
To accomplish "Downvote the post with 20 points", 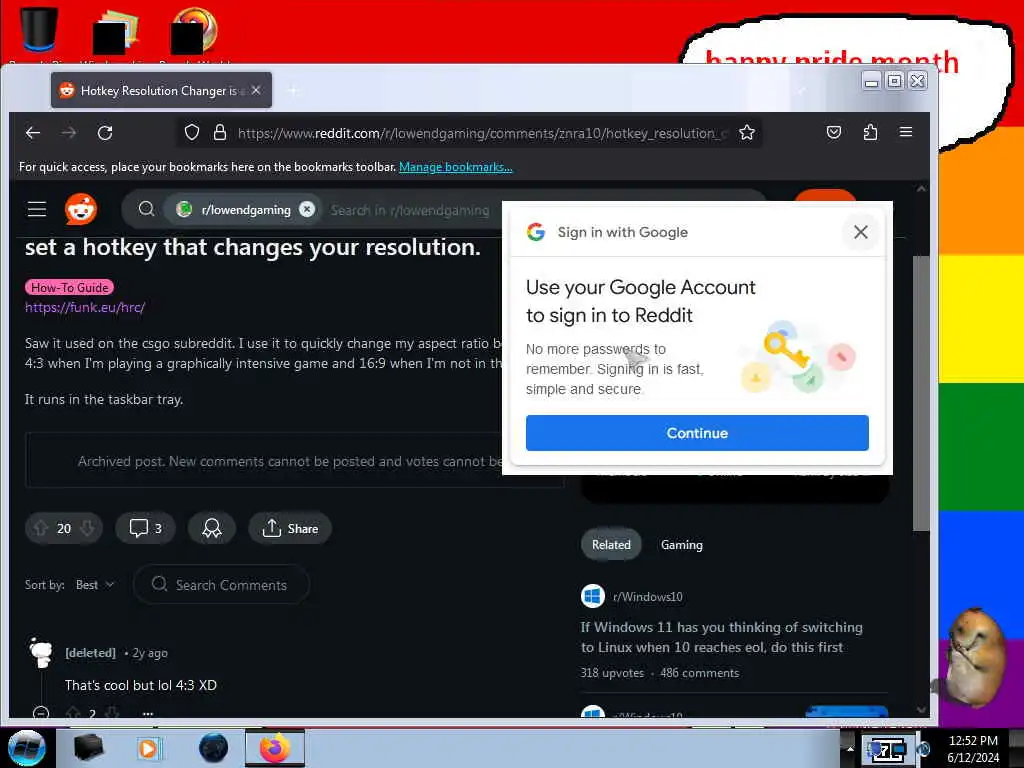I will click(x=87, y=528).
